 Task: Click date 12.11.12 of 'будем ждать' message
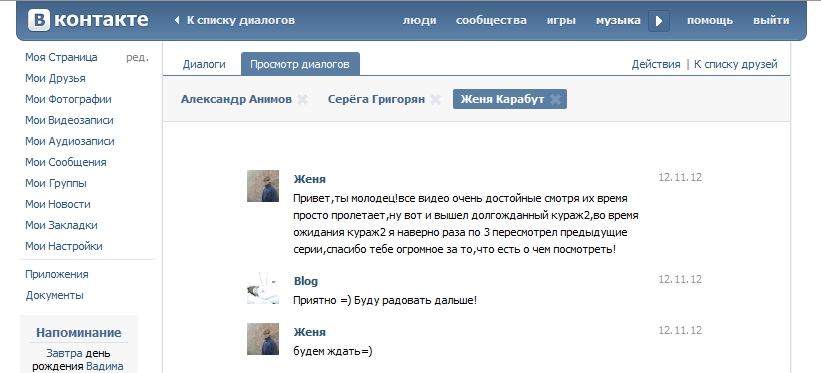point(680,330)
